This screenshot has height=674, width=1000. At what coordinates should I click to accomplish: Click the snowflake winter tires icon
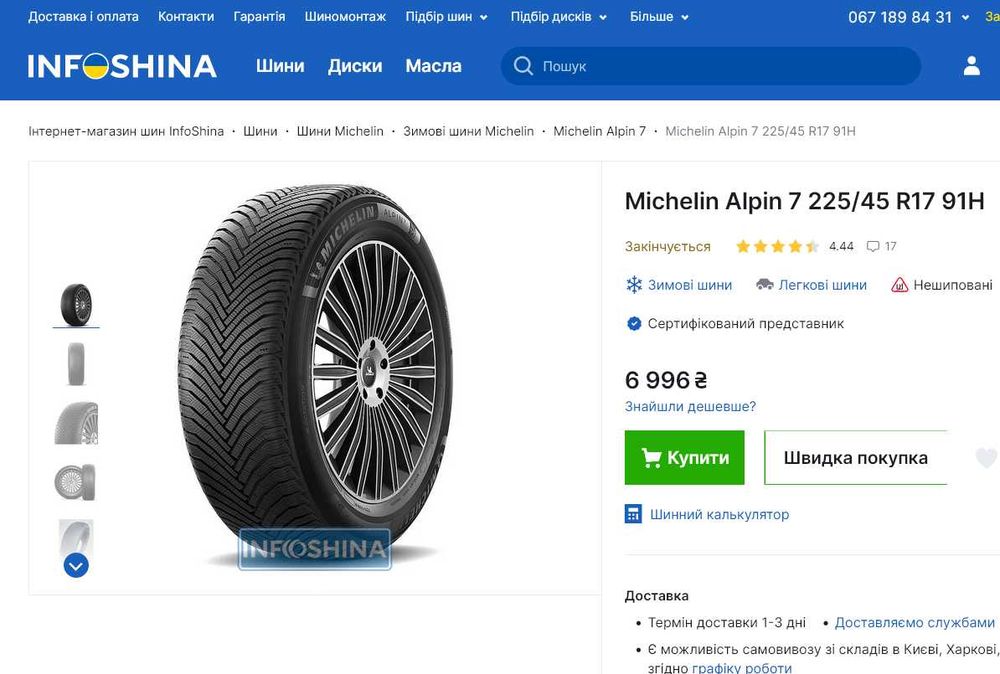point(633,285)
